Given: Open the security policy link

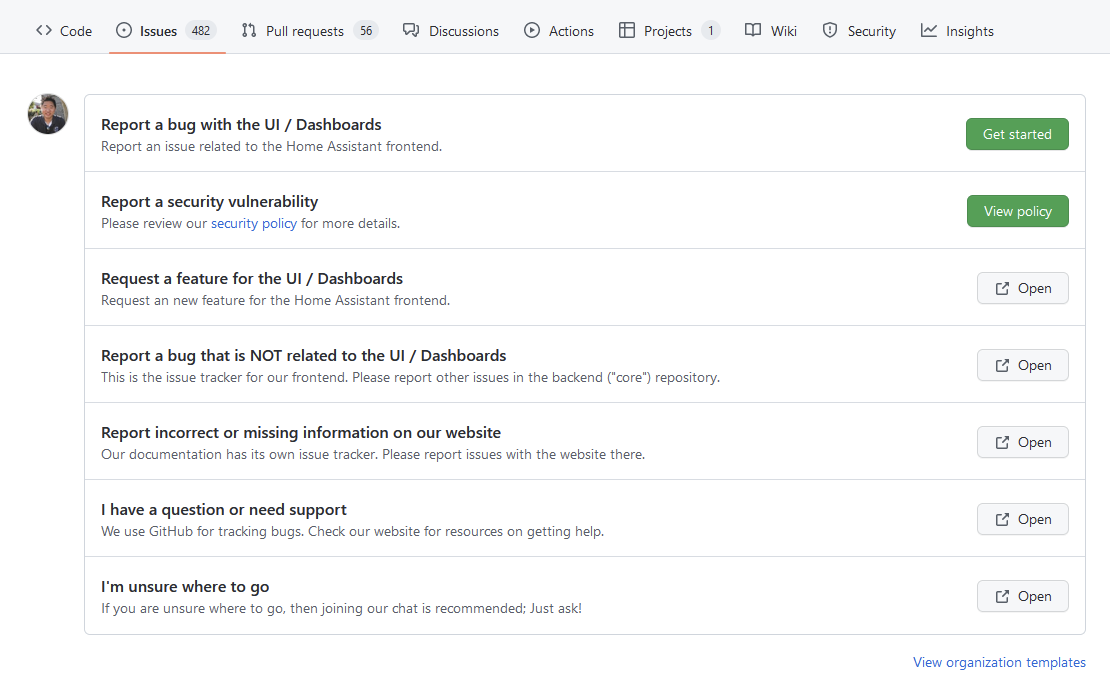Looking at the screenshot, I should tap(253, 223).
